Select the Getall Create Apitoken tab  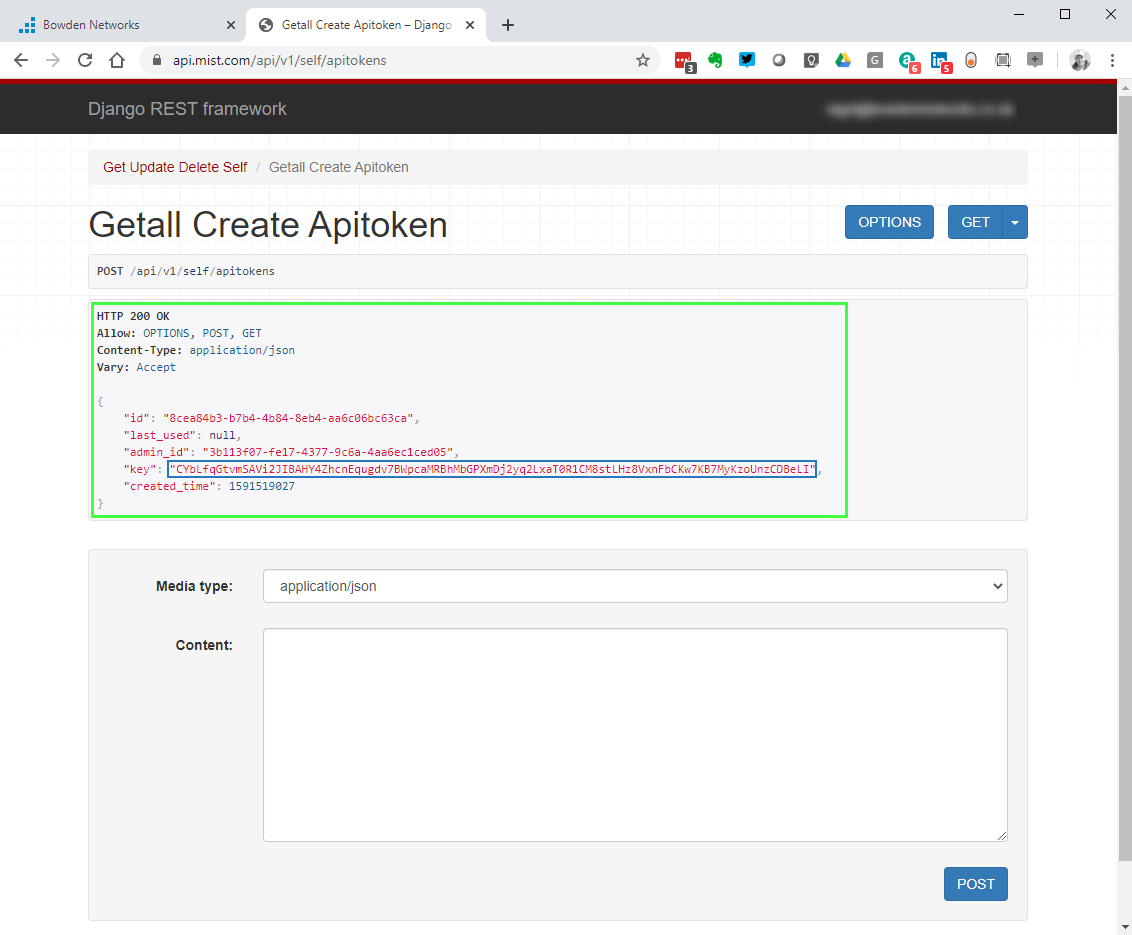tap(365, 25)
